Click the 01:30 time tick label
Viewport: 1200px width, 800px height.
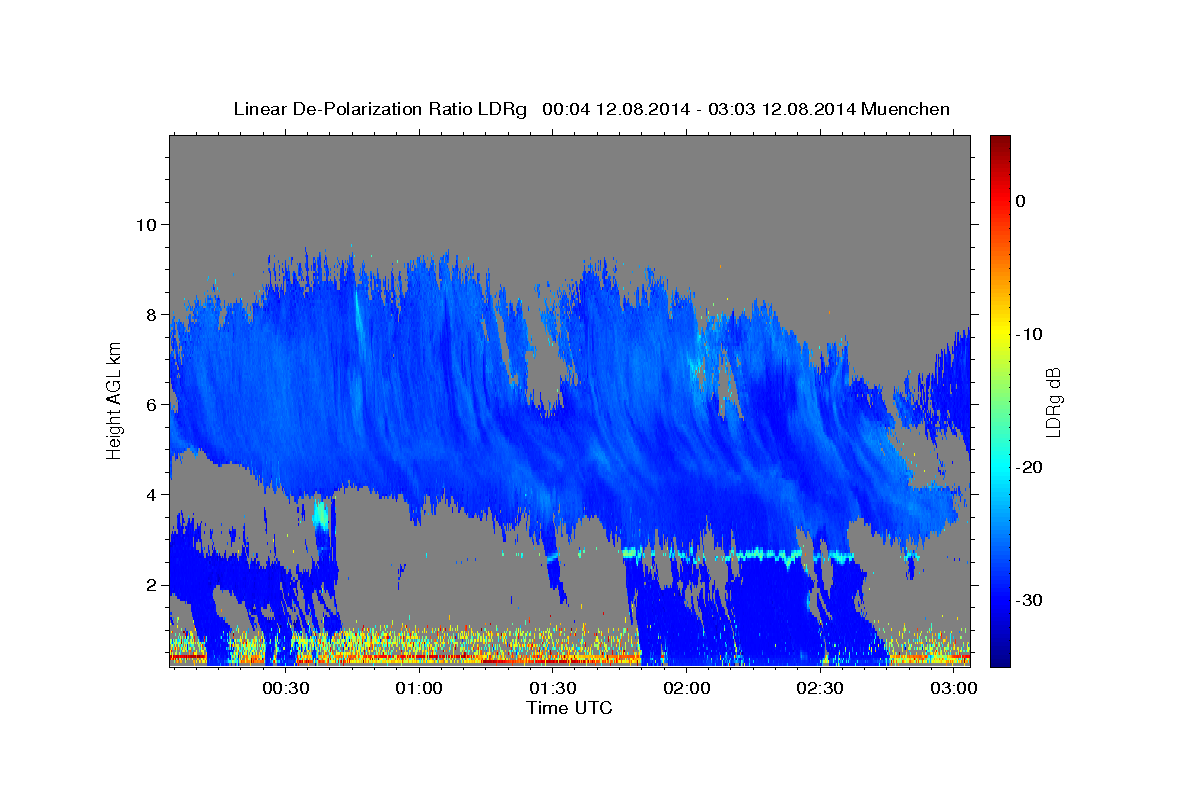[553, 689]
